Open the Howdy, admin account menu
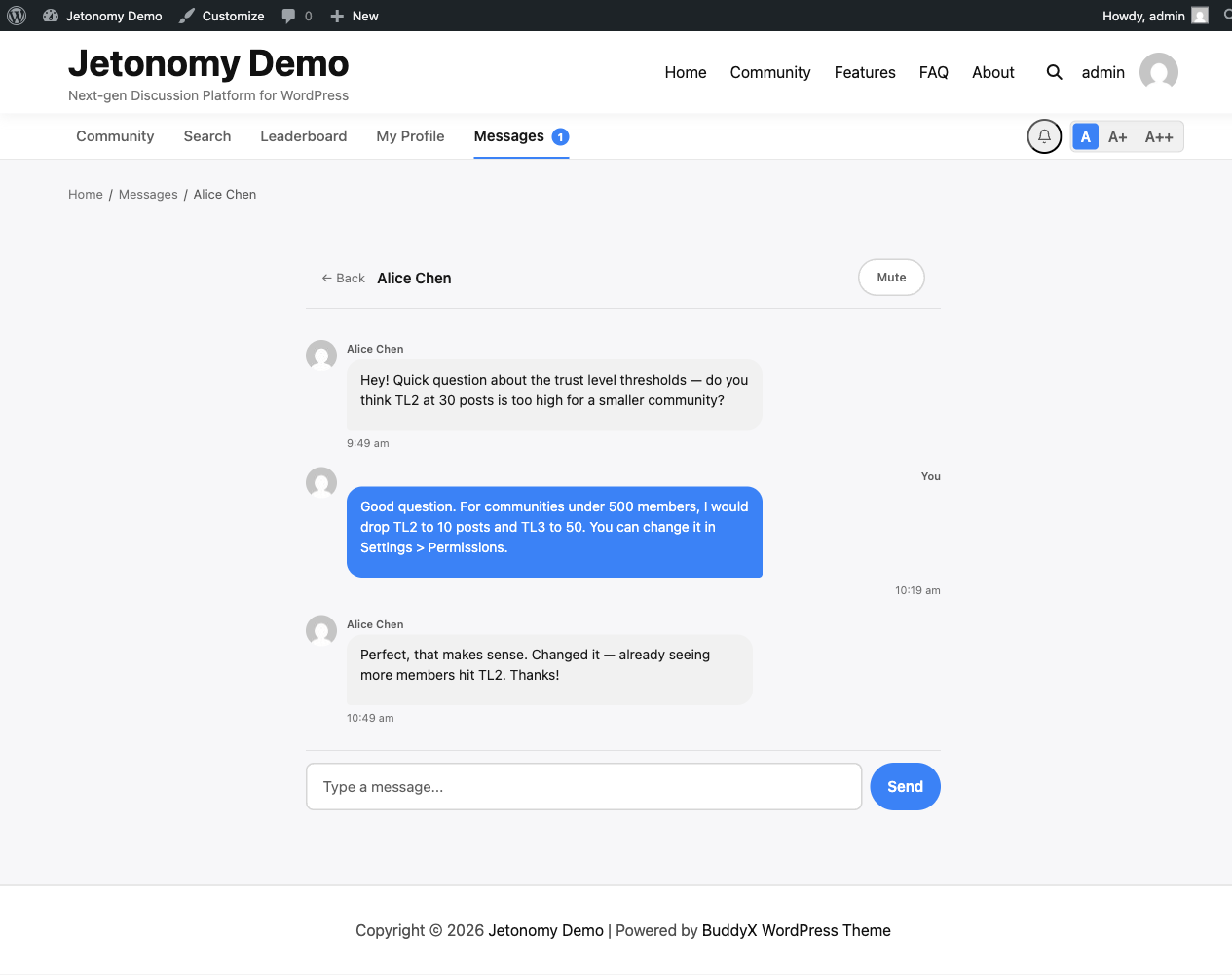 tap(1144, 15)
